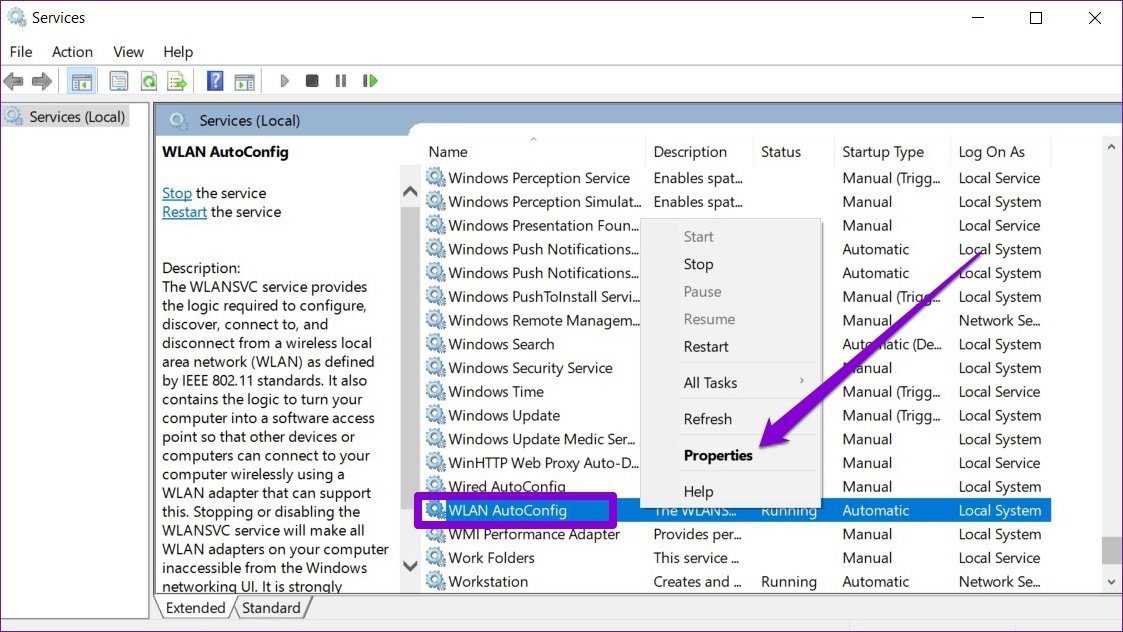Click the Restart the service link

tap(184, 212)
